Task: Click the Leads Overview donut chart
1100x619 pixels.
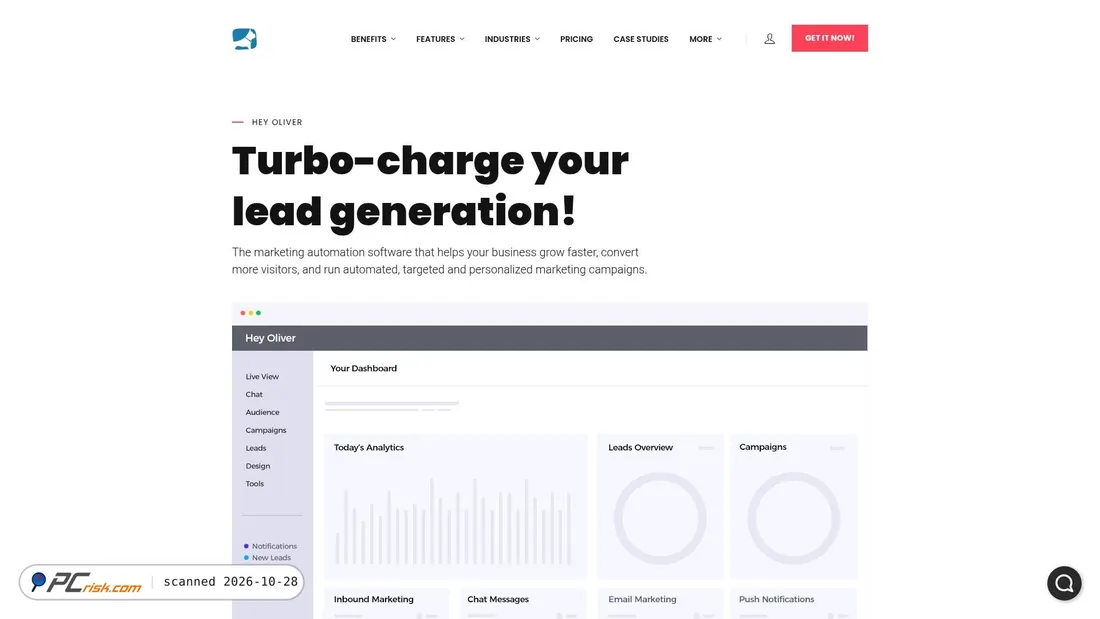Action: [660, 519]
